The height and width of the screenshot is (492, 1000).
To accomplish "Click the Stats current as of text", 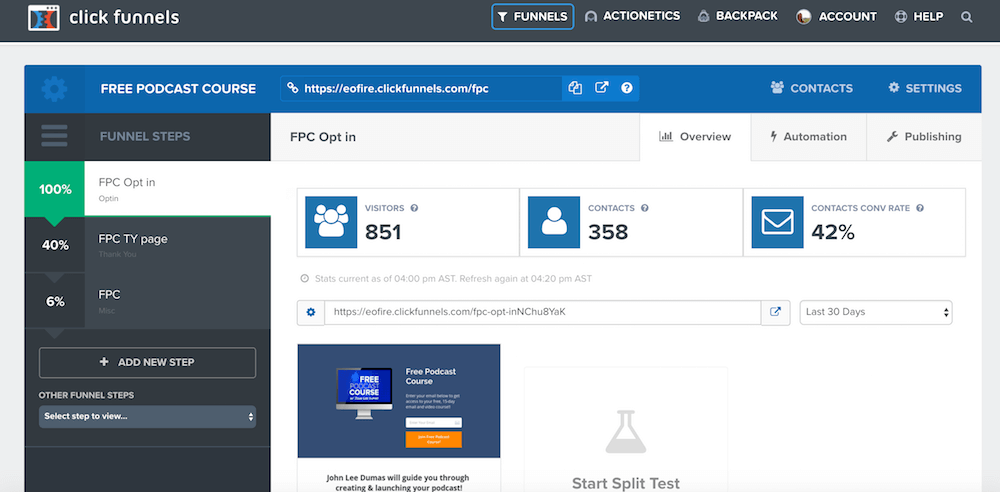I will point(453,279).
